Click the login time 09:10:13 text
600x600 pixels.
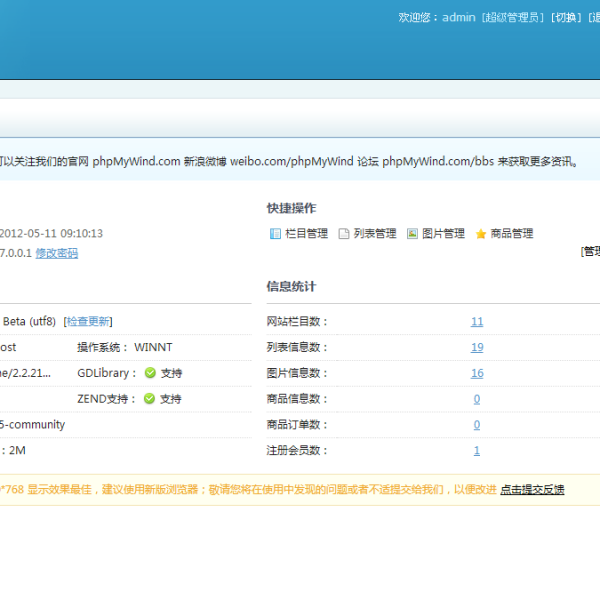[x=82, y=233]
